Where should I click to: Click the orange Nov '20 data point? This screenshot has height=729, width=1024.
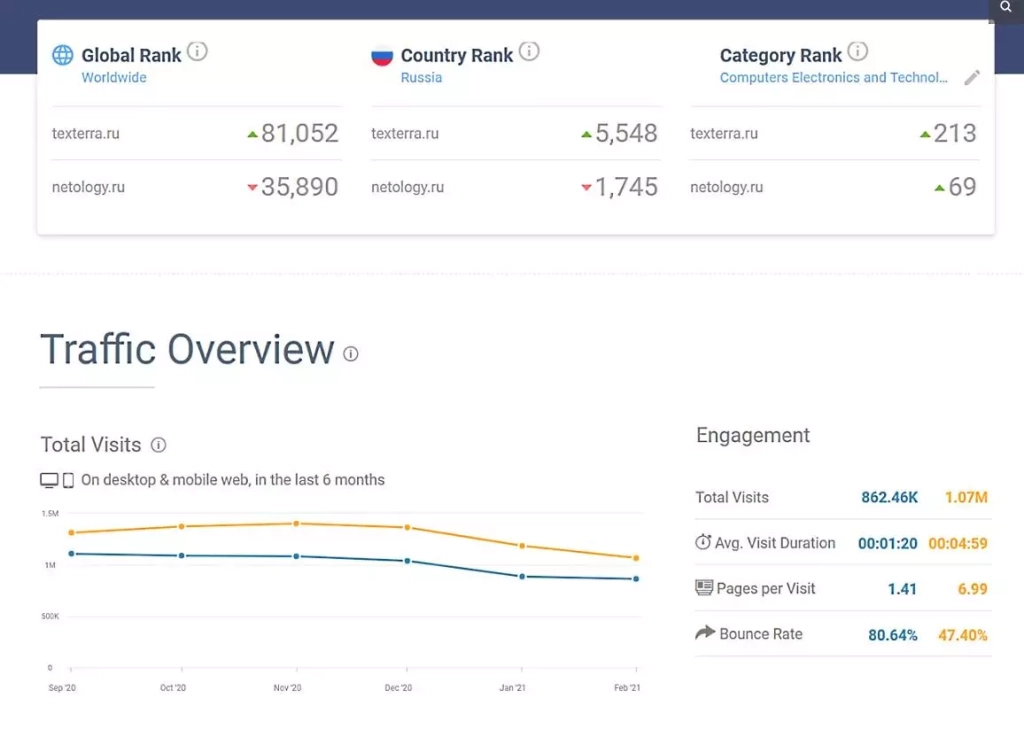click(296, 523)
